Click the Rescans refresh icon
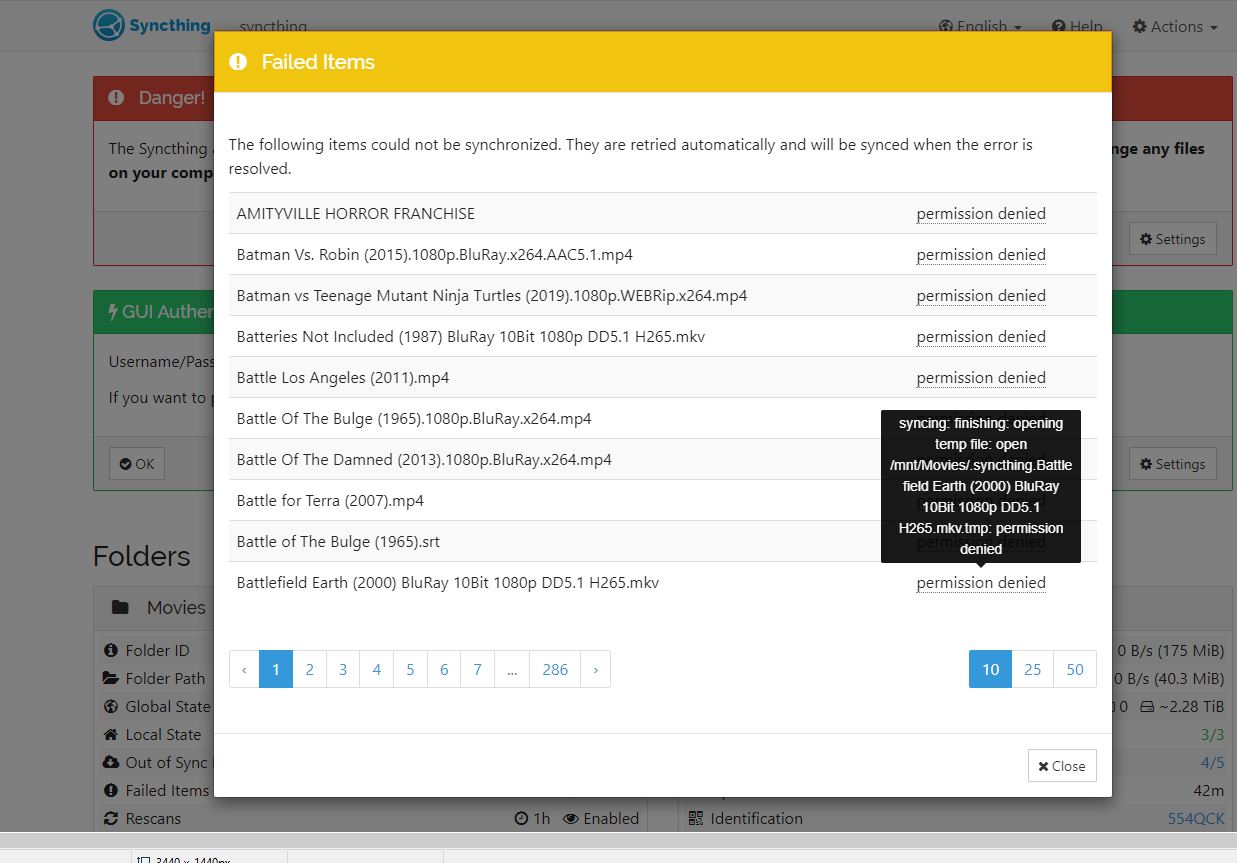This screenshot has width=1237, height=863. click(111, 818)
